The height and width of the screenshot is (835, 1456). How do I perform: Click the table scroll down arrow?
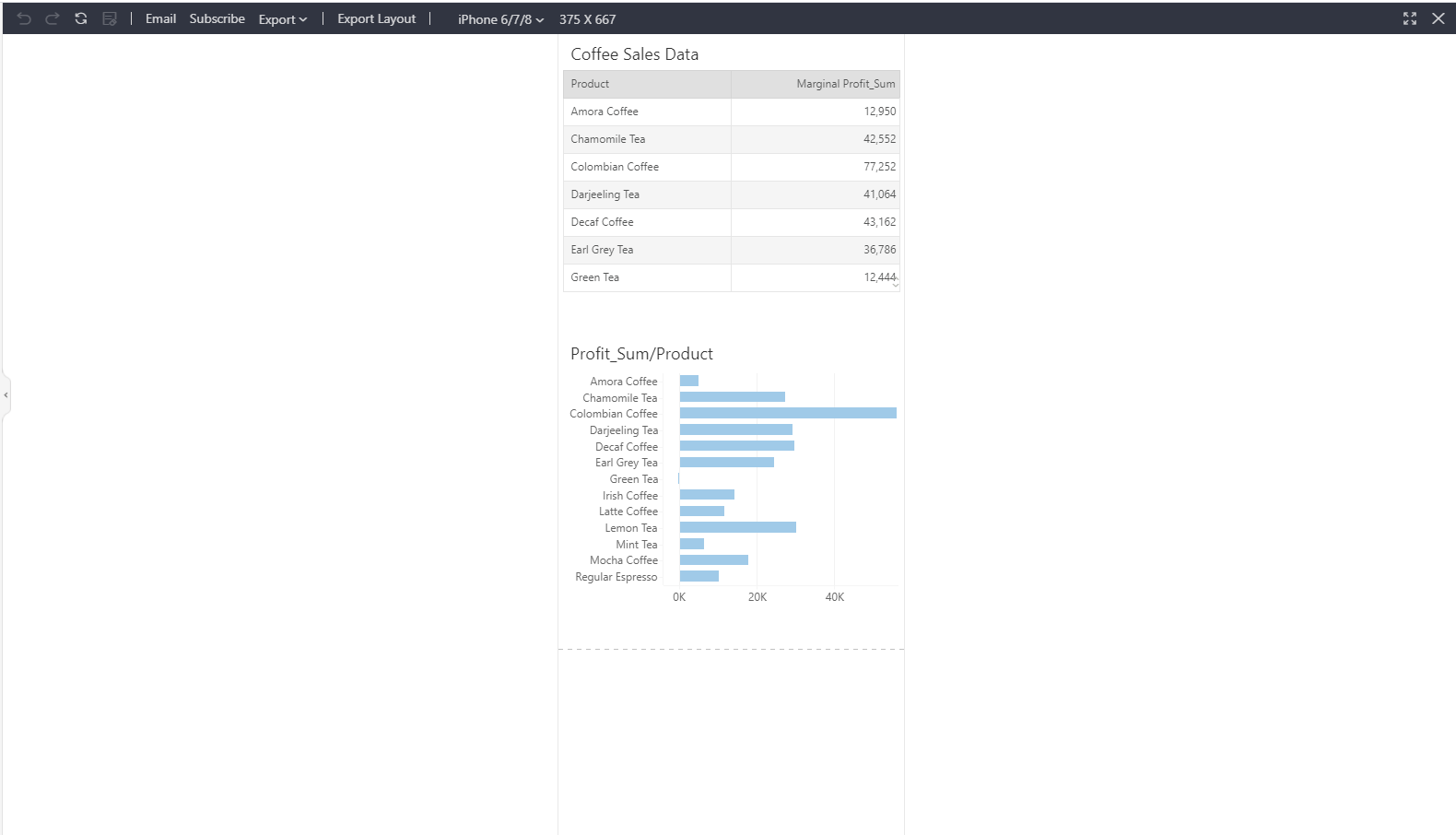(x=896, y=285)
